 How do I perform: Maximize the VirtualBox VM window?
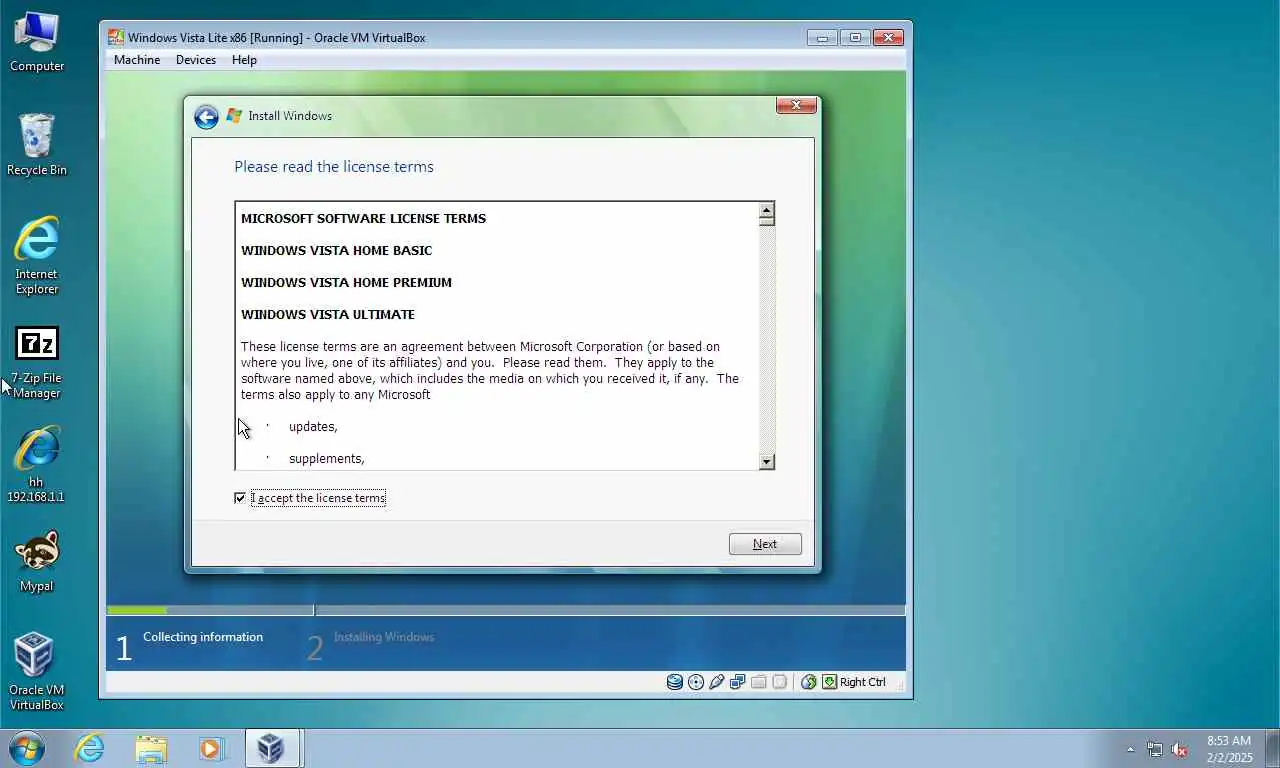855,38
